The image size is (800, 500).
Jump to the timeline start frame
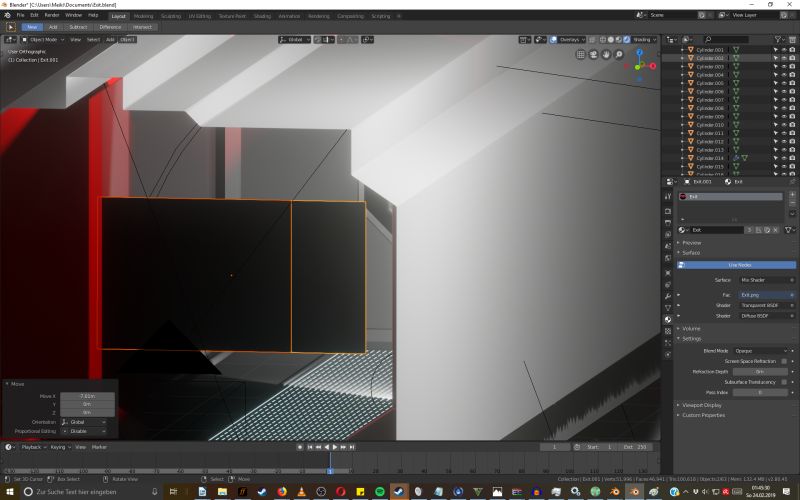(x=310, y=447)
